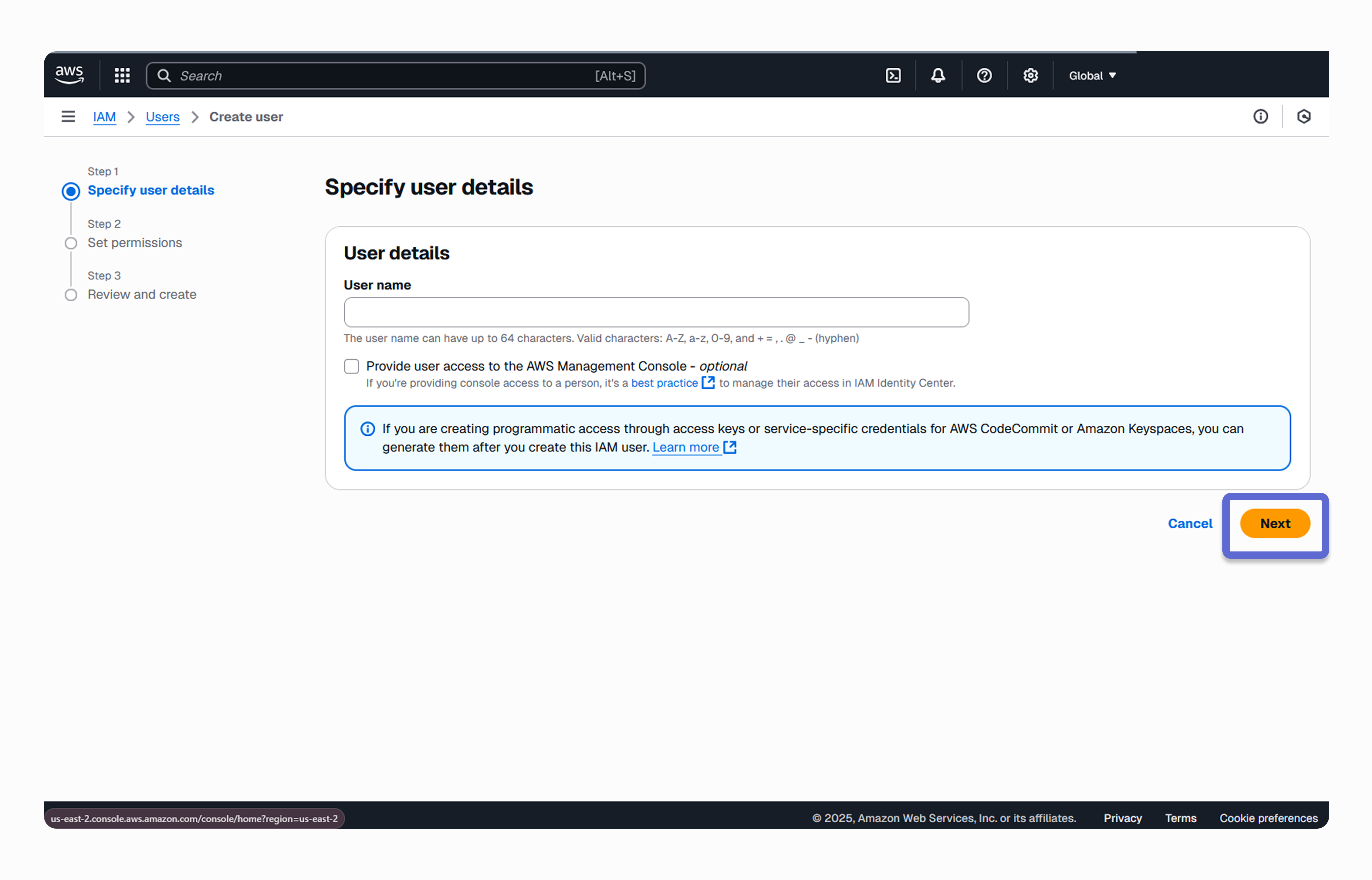The image size is (1372, 880).
Task: Click Cancel
Action: click(x=1190, y=524)
